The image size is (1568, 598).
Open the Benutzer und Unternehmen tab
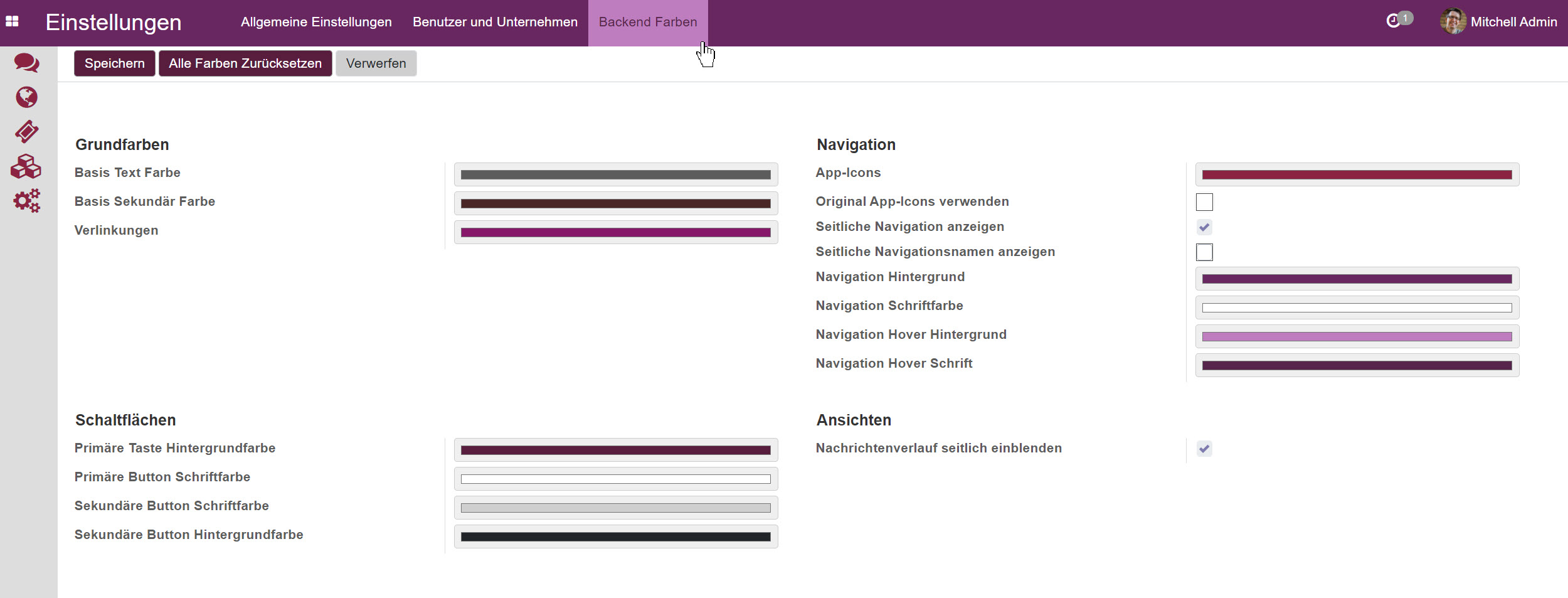[495, 21]
